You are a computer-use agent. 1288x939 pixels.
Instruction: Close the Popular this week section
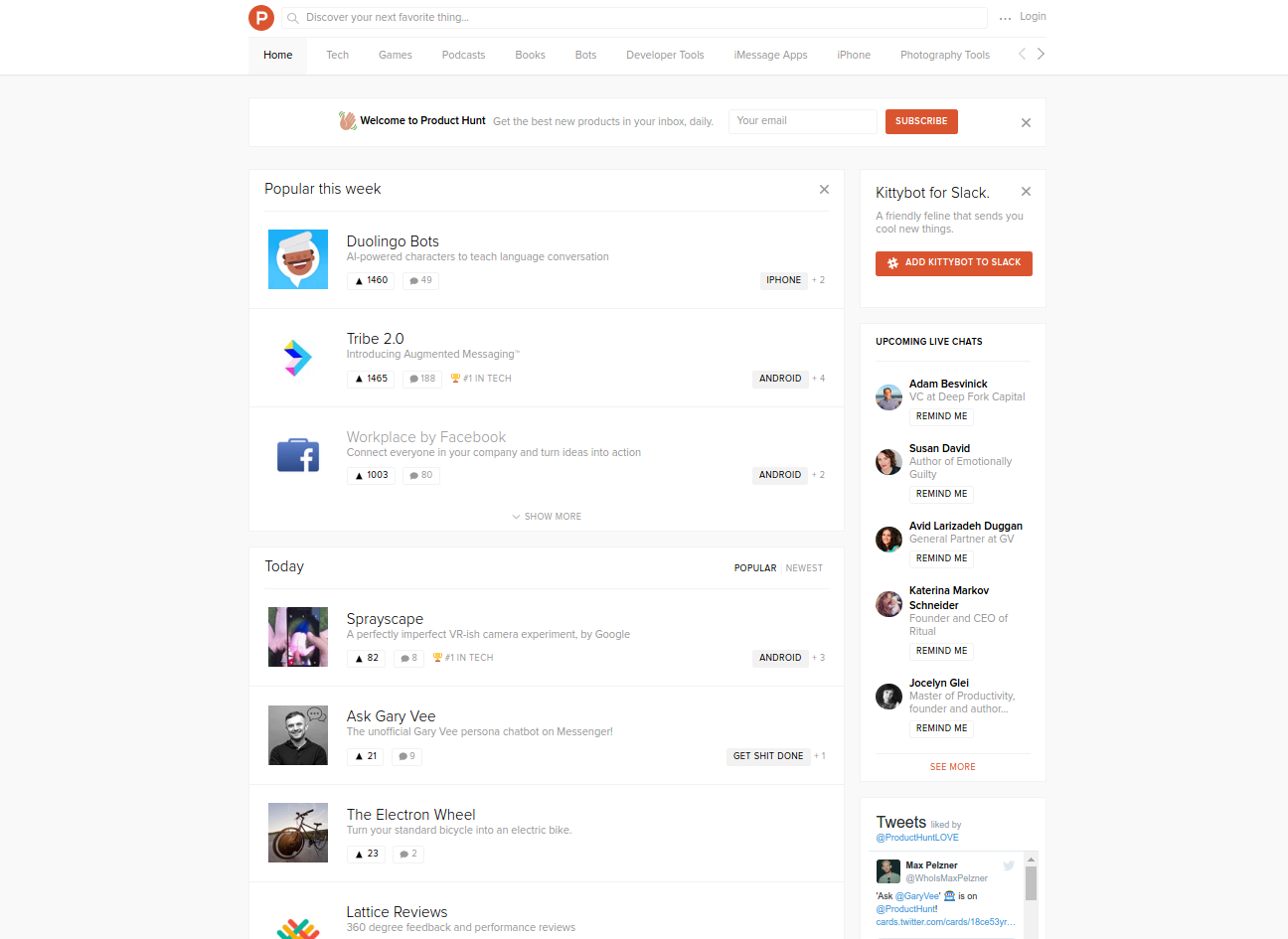coord(824,190)
